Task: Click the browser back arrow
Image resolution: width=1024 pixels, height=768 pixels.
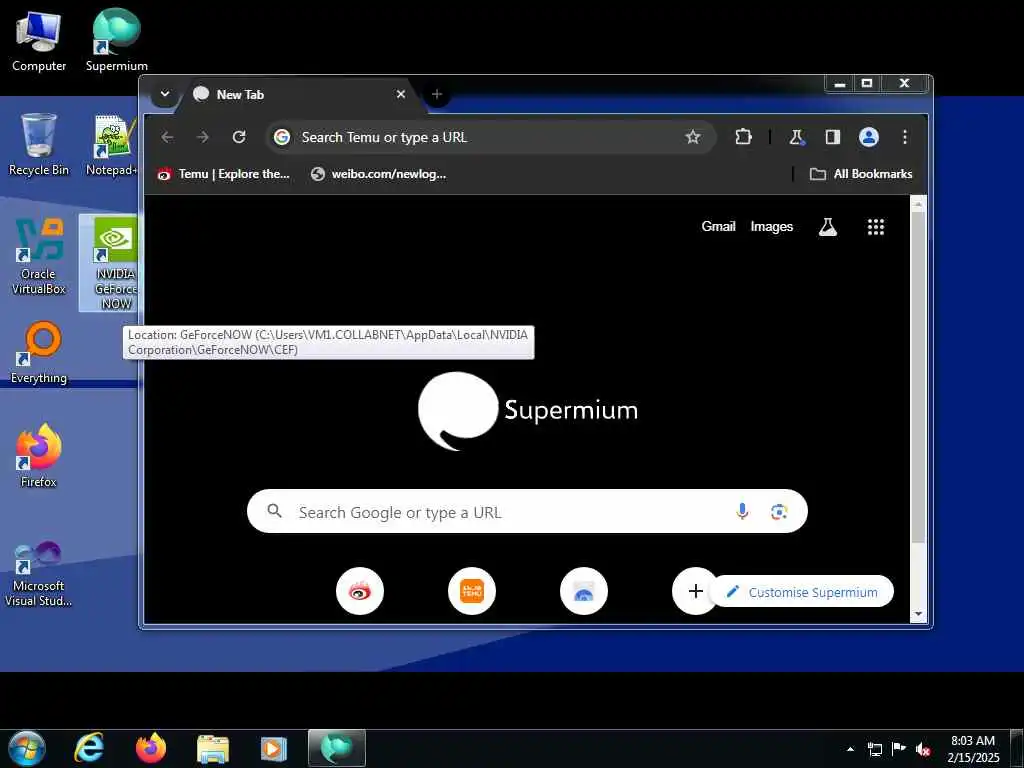Action: coord(167,137)
